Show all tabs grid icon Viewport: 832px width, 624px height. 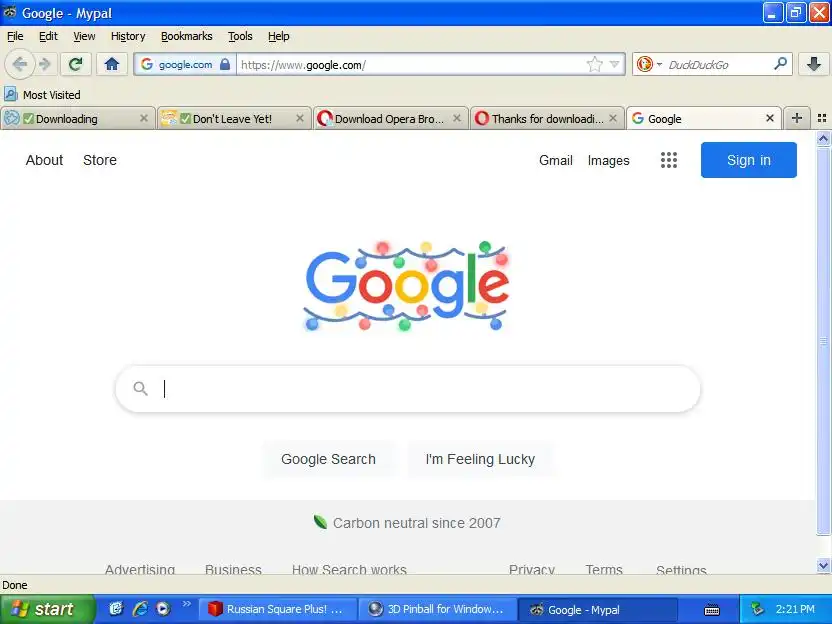pyautogui.click(x=822, y=118)
